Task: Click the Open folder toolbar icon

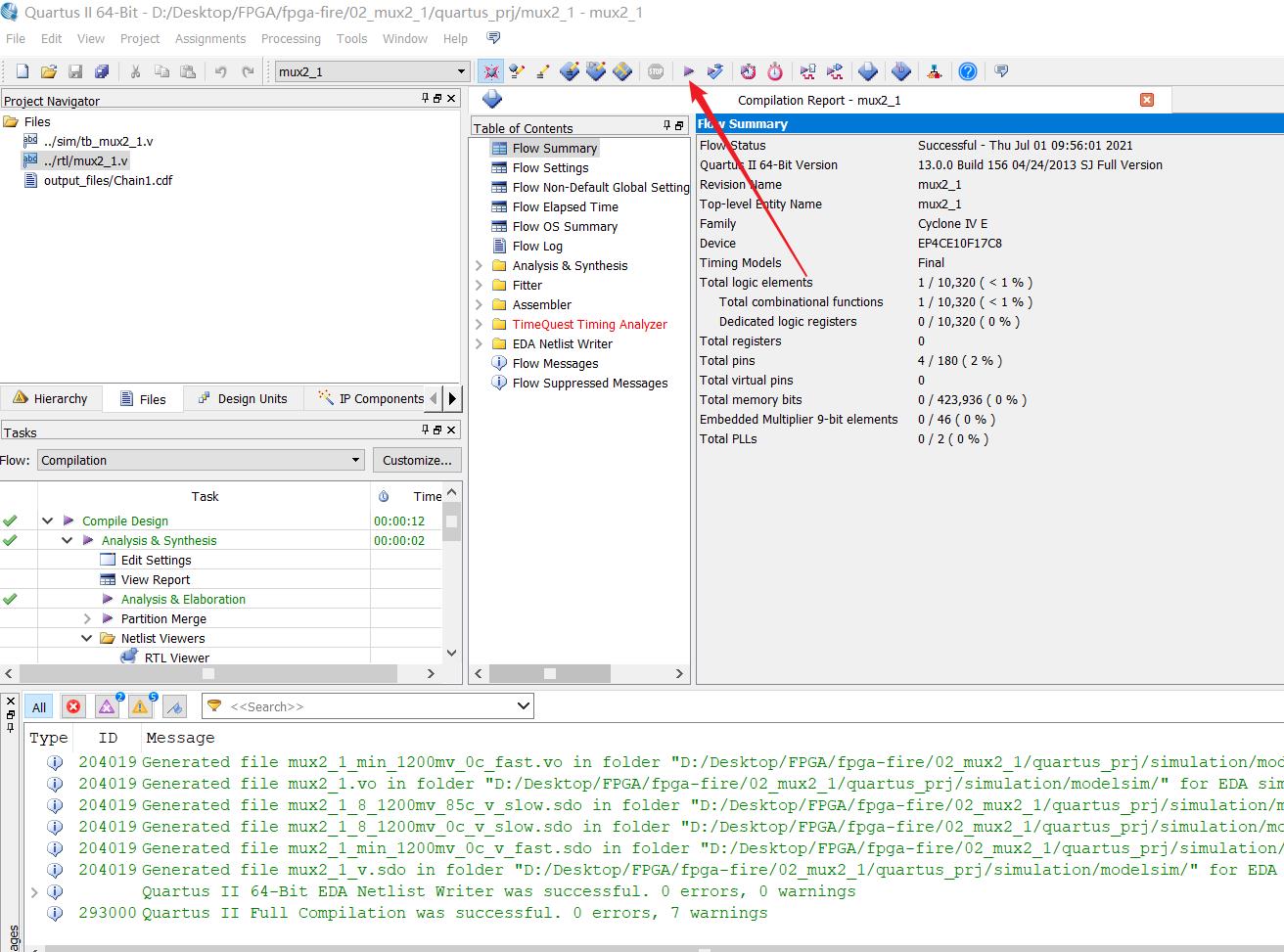Action: [x=48, y=71]
